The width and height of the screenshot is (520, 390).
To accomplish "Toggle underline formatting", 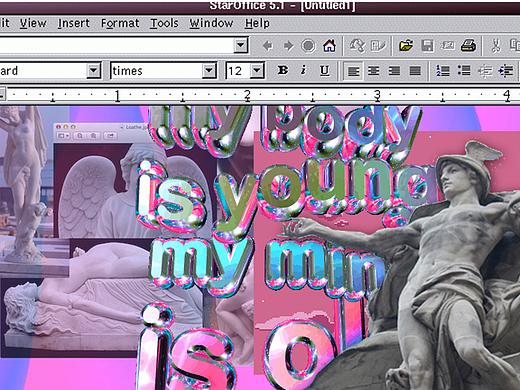I will pos(324,70).
